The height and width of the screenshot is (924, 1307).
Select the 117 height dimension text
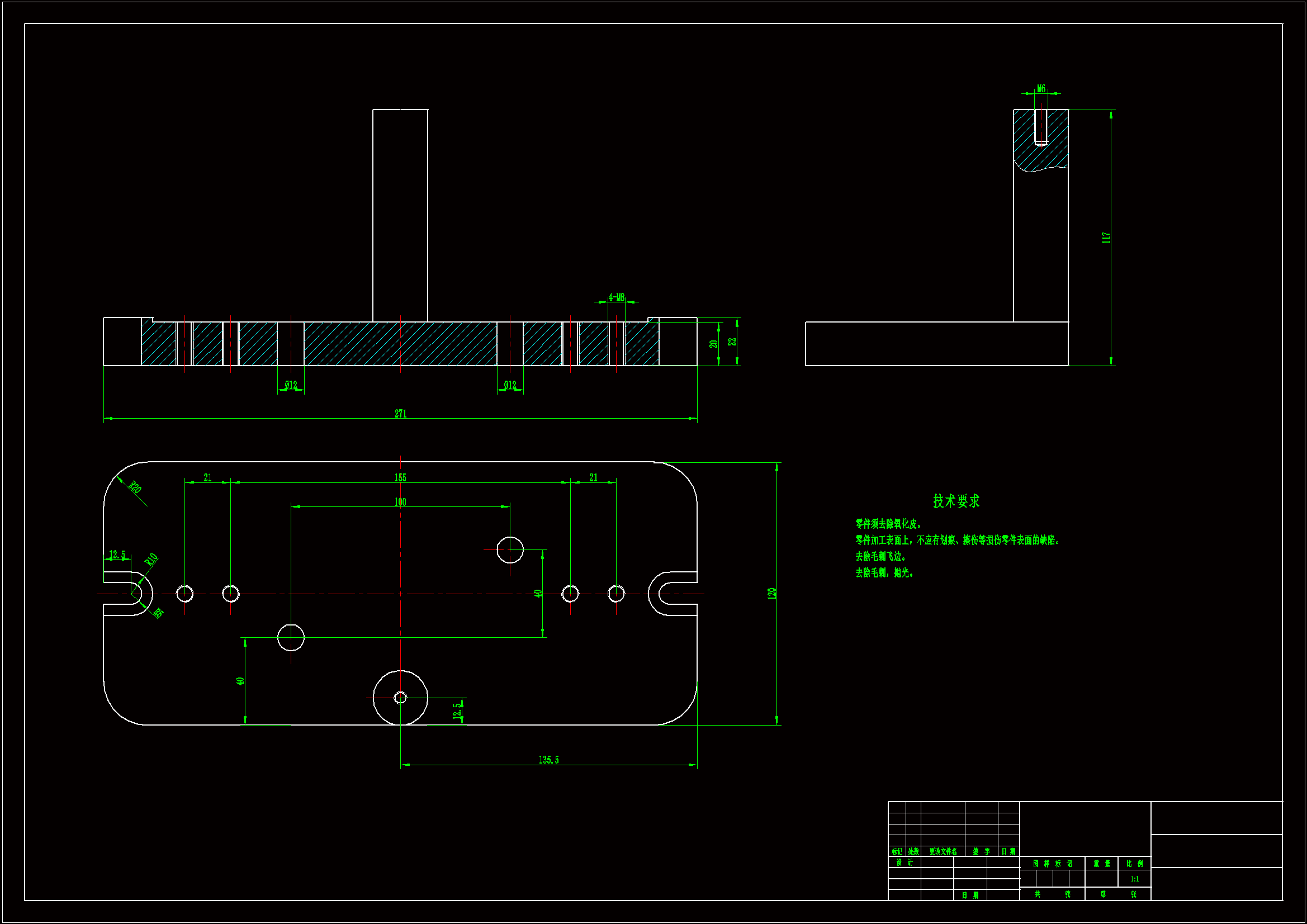(1106, 238)
